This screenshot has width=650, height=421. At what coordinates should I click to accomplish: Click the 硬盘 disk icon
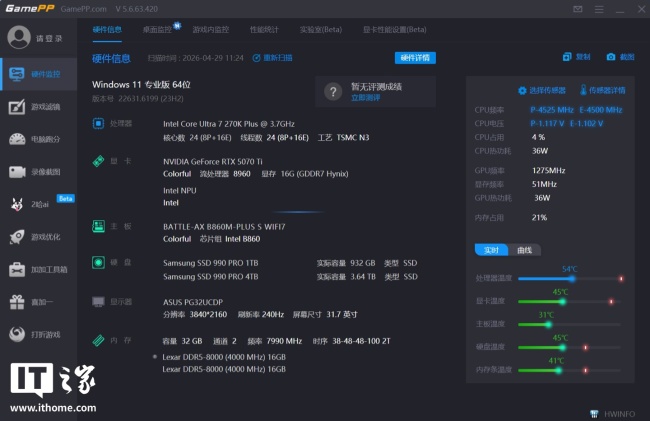coord(98,262)
